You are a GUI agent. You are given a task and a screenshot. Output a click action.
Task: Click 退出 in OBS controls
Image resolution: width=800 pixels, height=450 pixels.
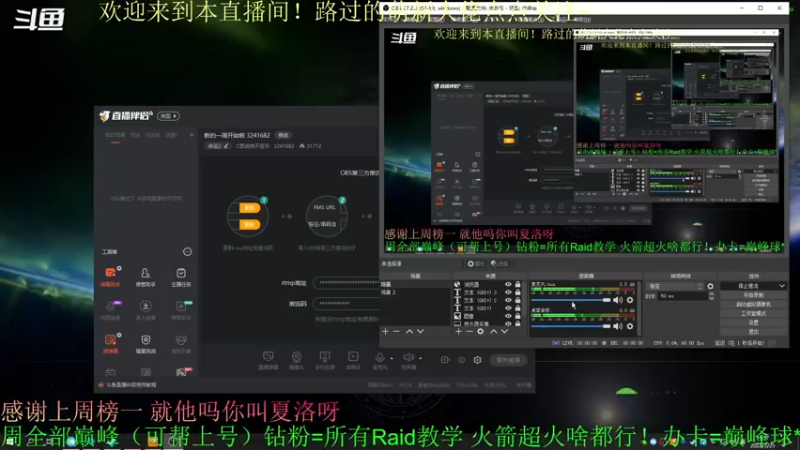coord(754,332)
